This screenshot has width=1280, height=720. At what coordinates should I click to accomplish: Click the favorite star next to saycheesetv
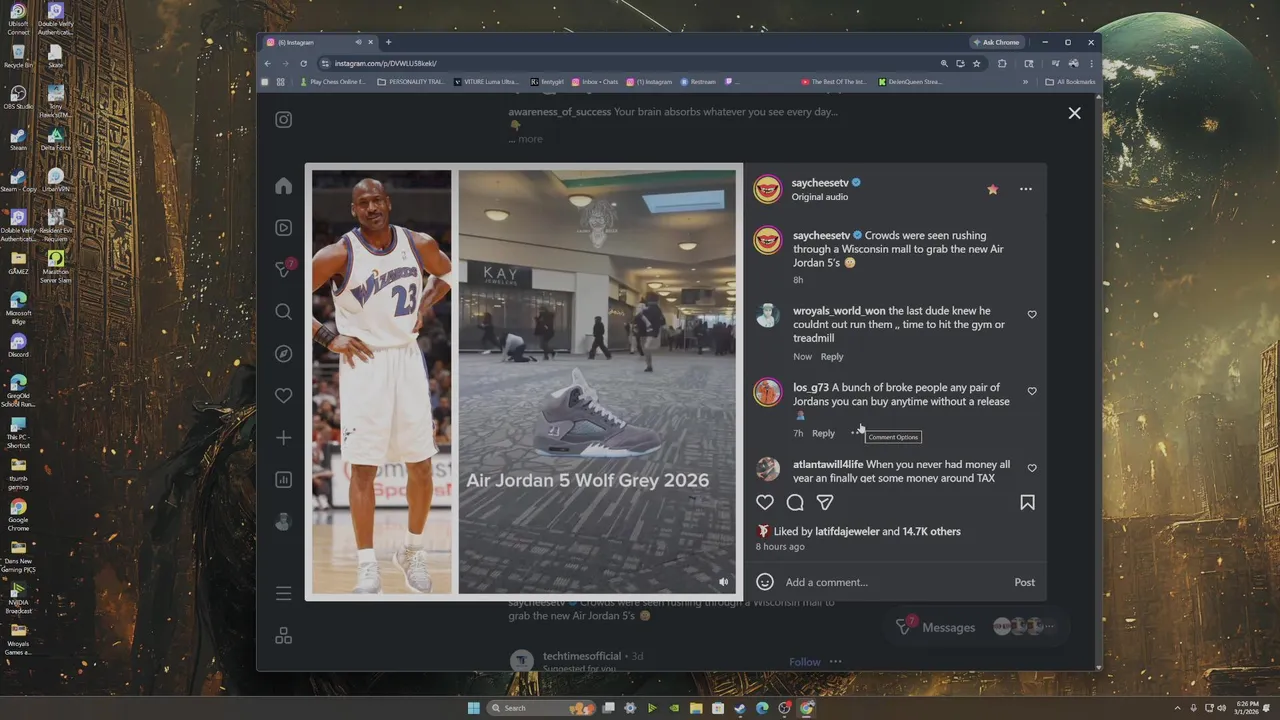[992, 189]
